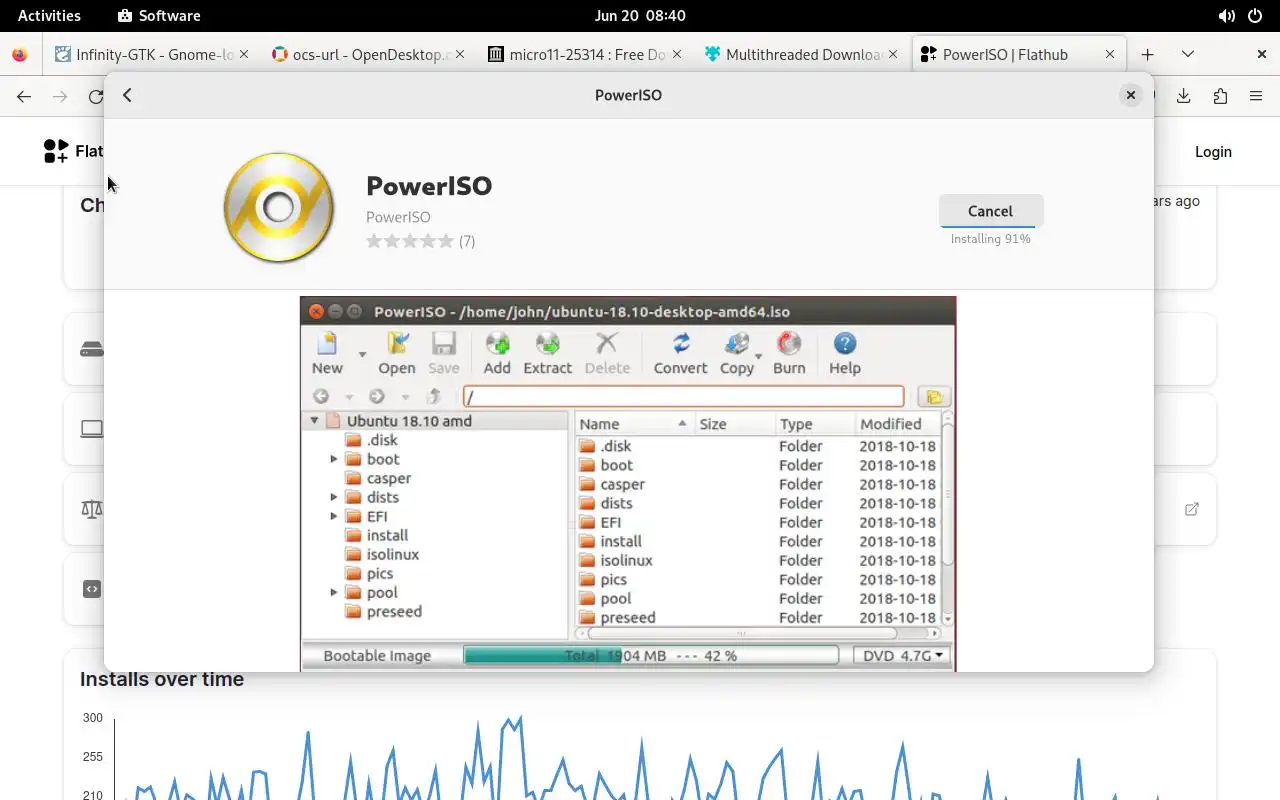Open the external link icon on Flathub card

[x=1191, y=509]
